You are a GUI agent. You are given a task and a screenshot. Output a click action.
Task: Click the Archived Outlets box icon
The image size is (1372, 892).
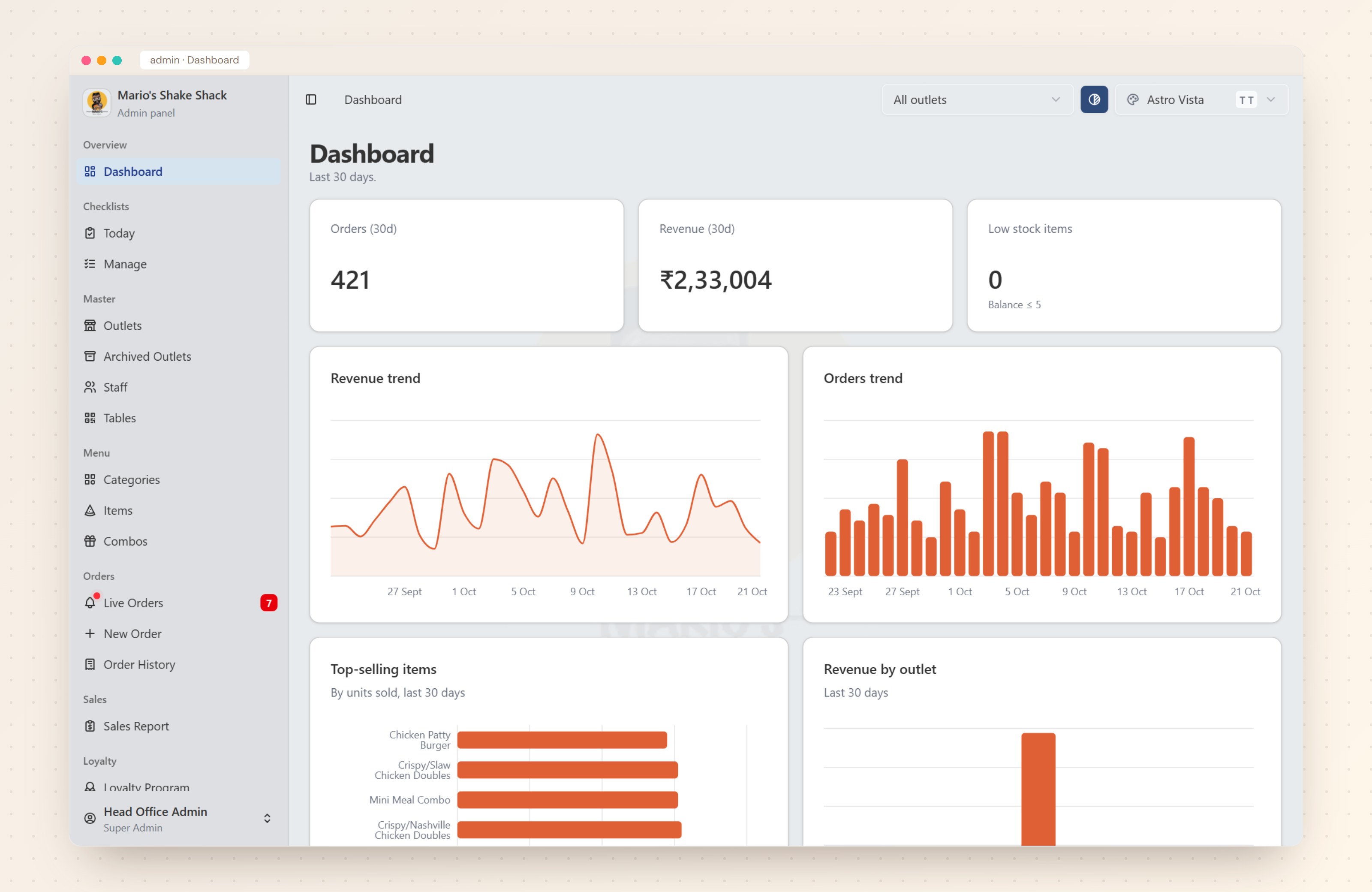click(90, 356)
